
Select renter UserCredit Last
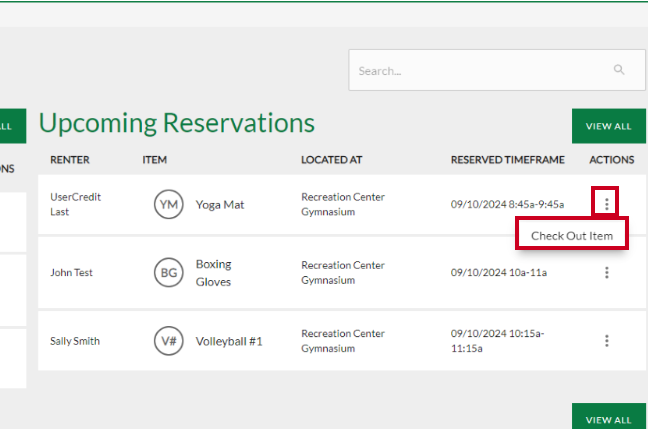(75, 204)
